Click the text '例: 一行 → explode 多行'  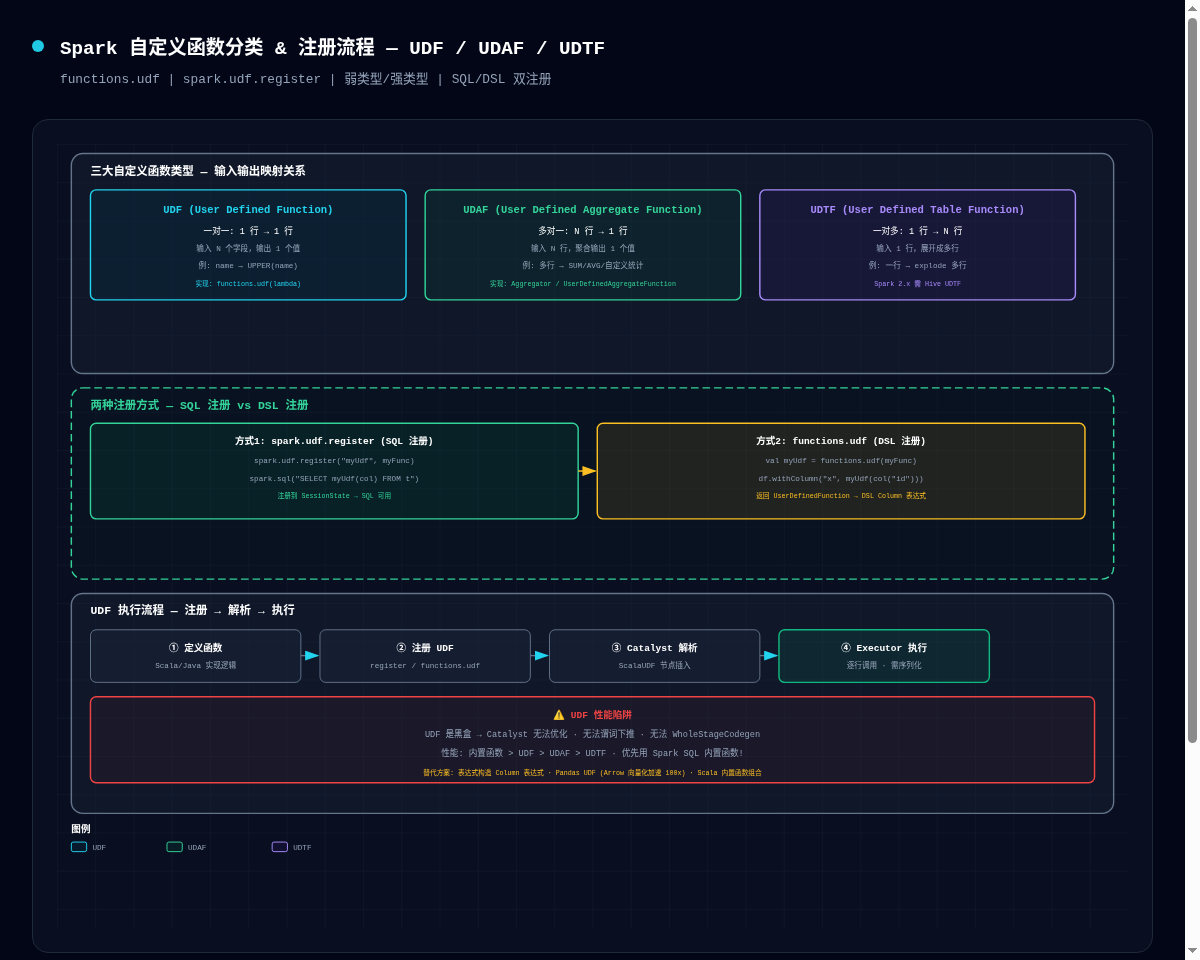tap(917, 266)
